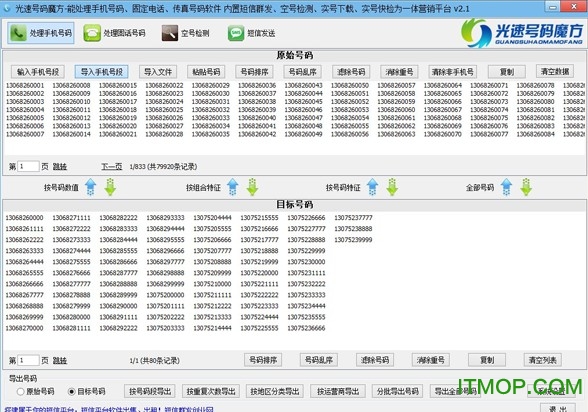Click the green down arrow beside 按号码数值
This screenshot has width=588, height=412.
click(x=110, y=187)
